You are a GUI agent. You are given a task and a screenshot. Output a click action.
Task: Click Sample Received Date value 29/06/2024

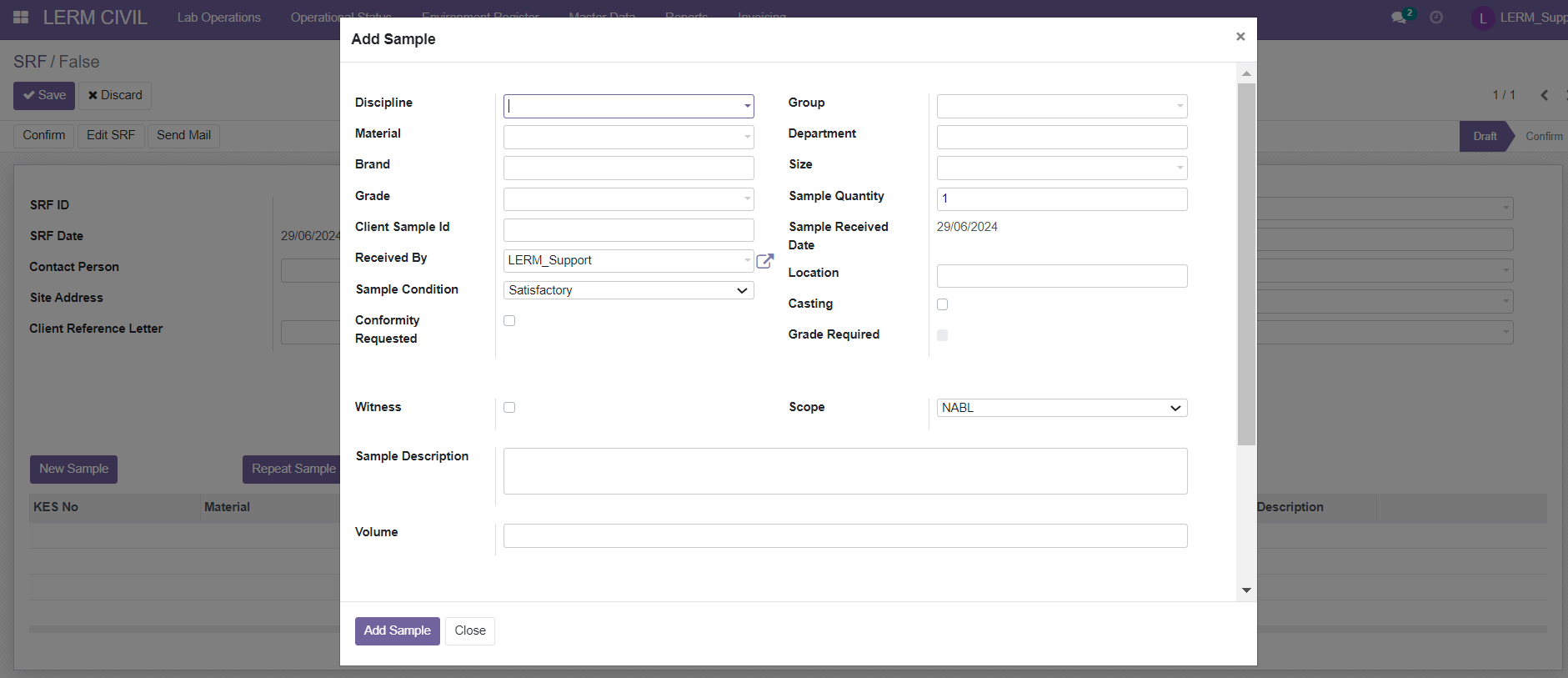967,227
